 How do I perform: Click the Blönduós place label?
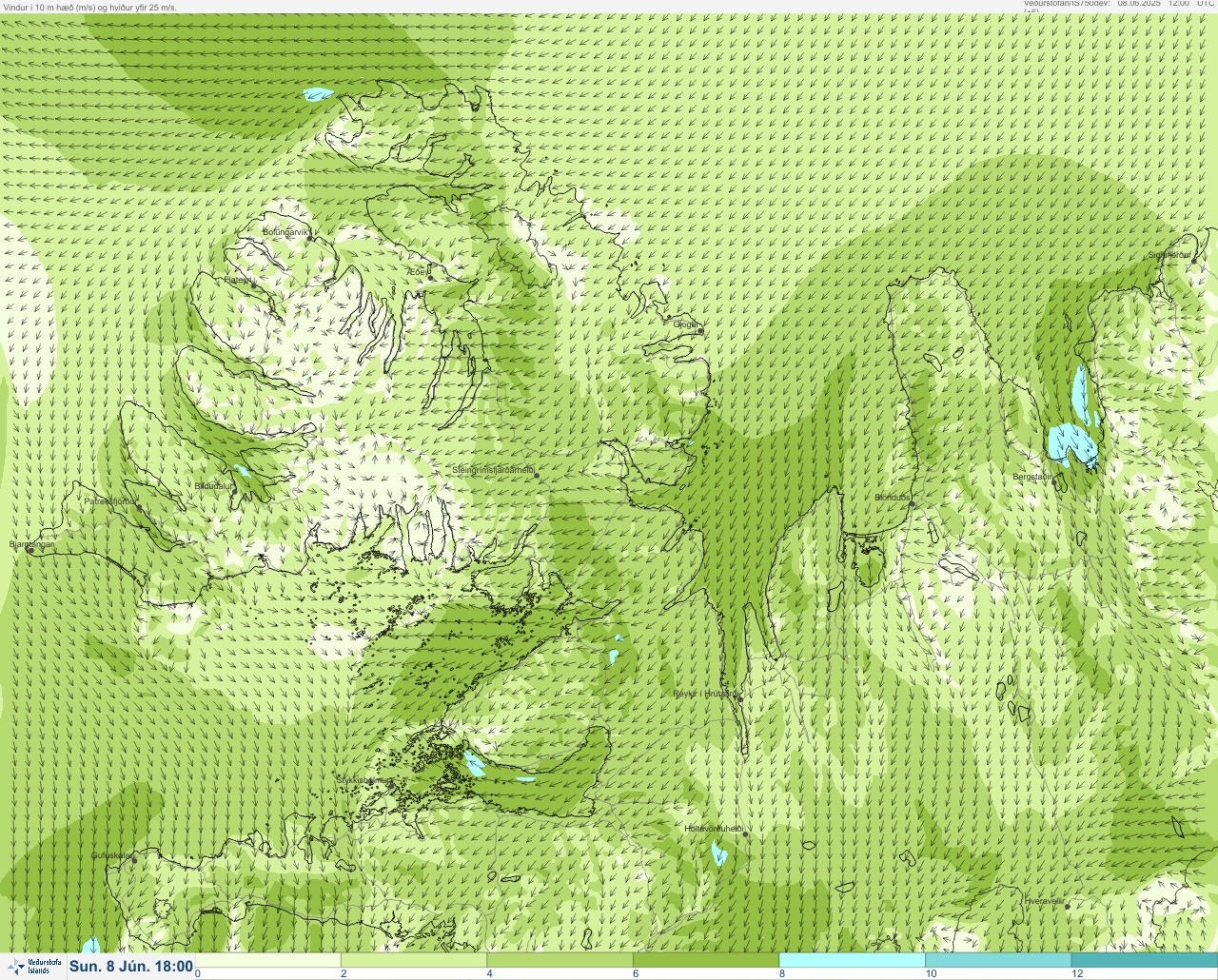click(892, 498)
